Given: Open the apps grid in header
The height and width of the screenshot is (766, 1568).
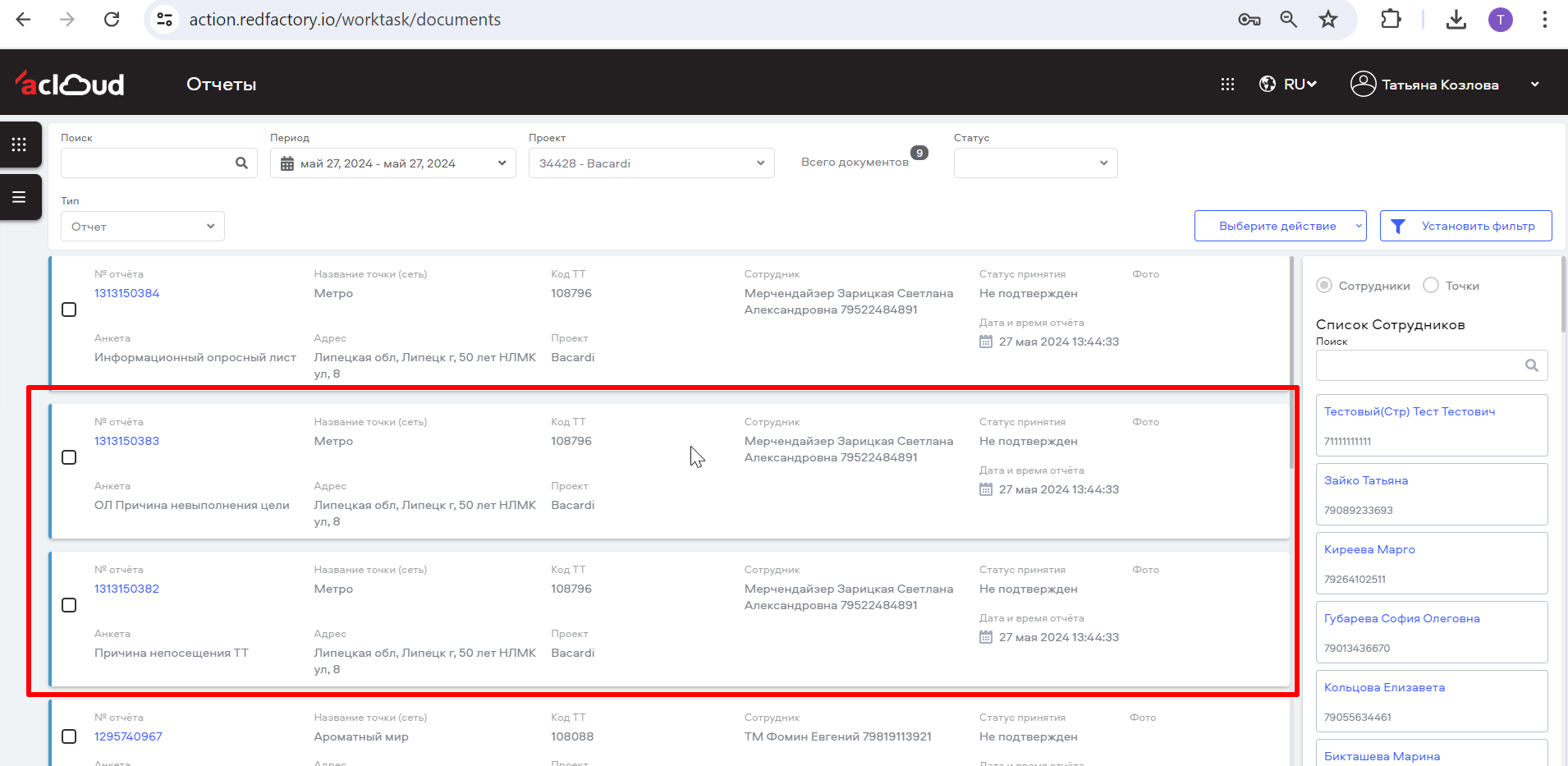Looking at the screenshot, I should click(1227, 85).
